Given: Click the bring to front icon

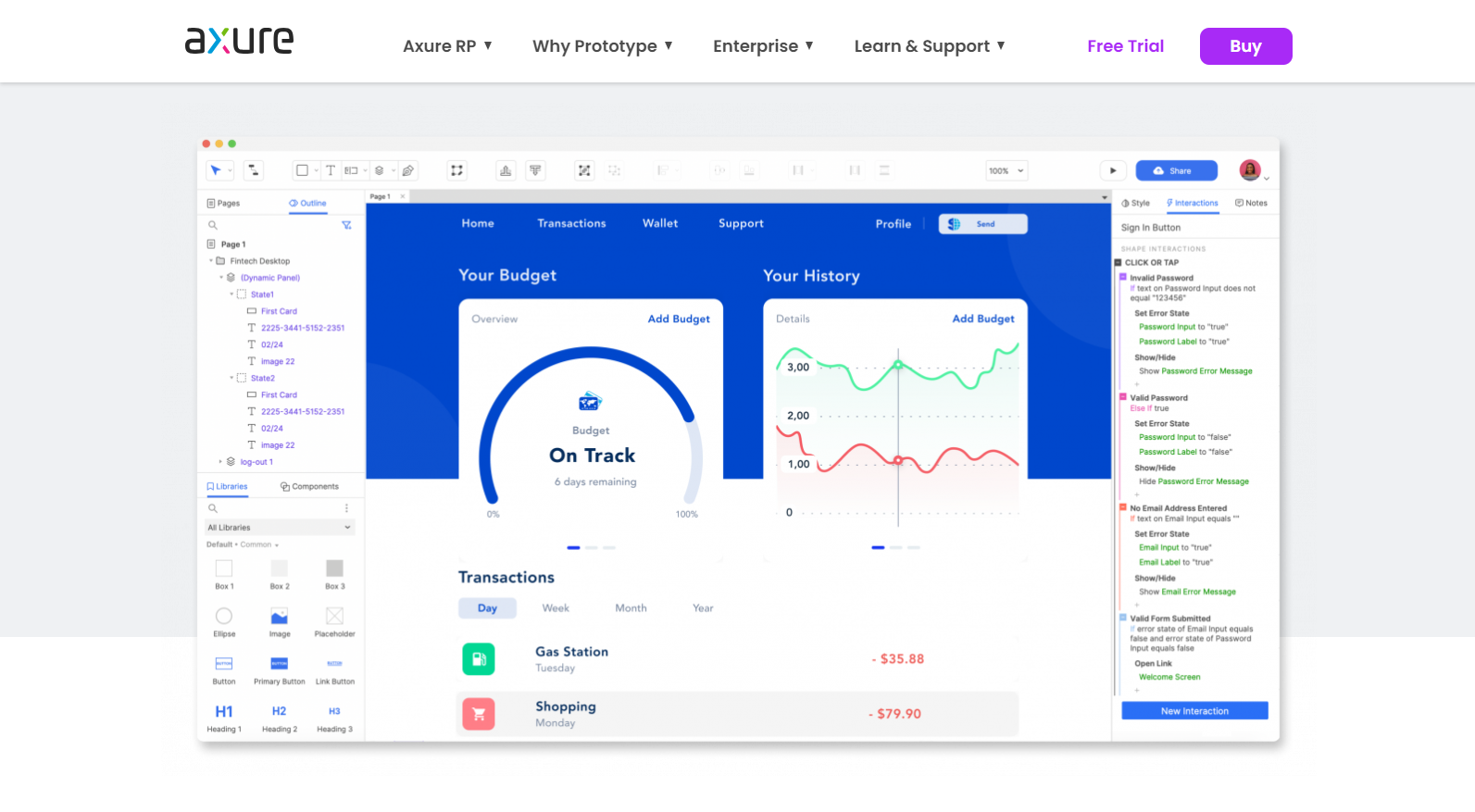Looking at the screenshot, I should pyautogui.click(x=506, y=170).
